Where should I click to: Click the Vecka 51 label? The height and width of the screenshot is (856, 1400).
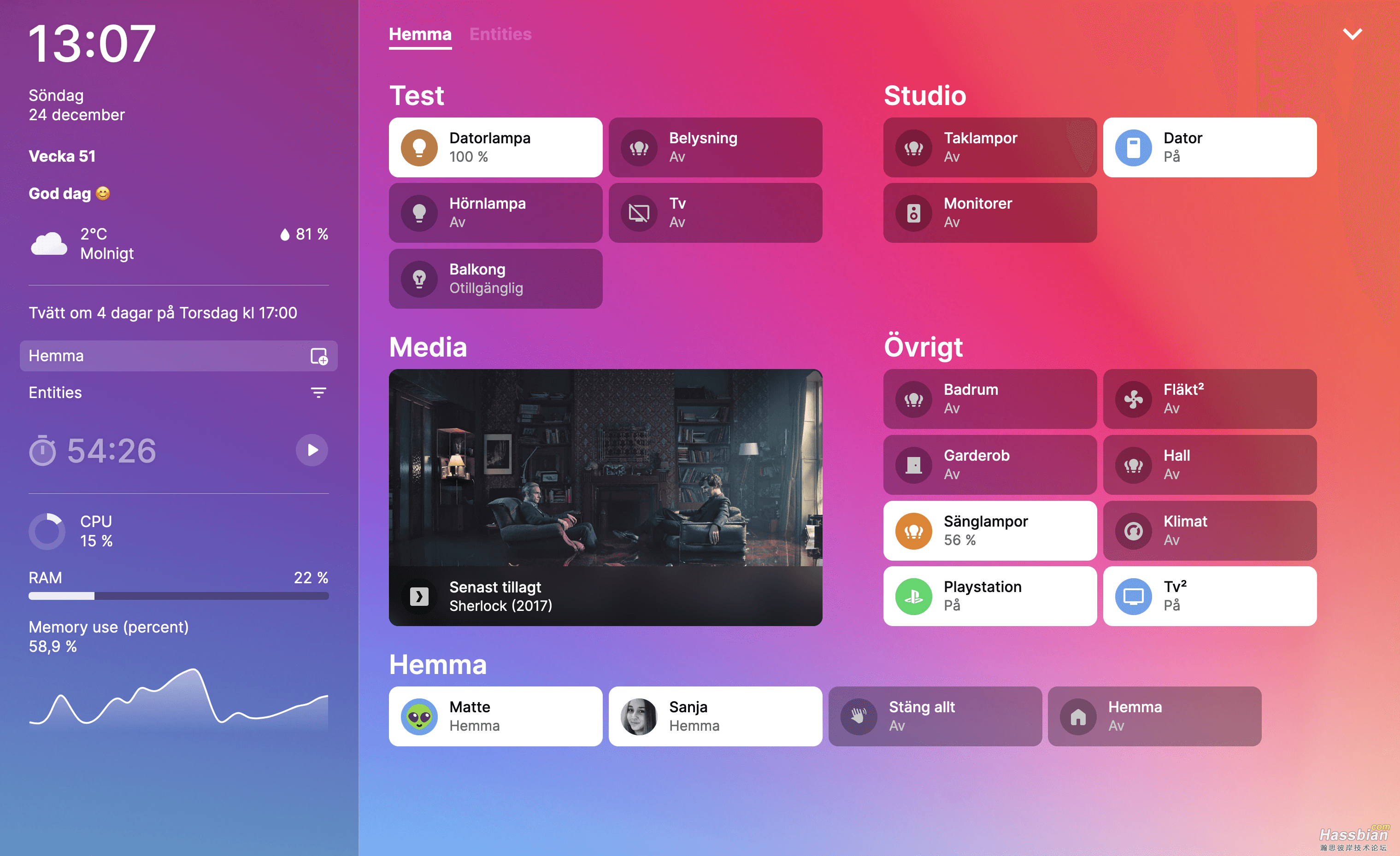point(62,156)
